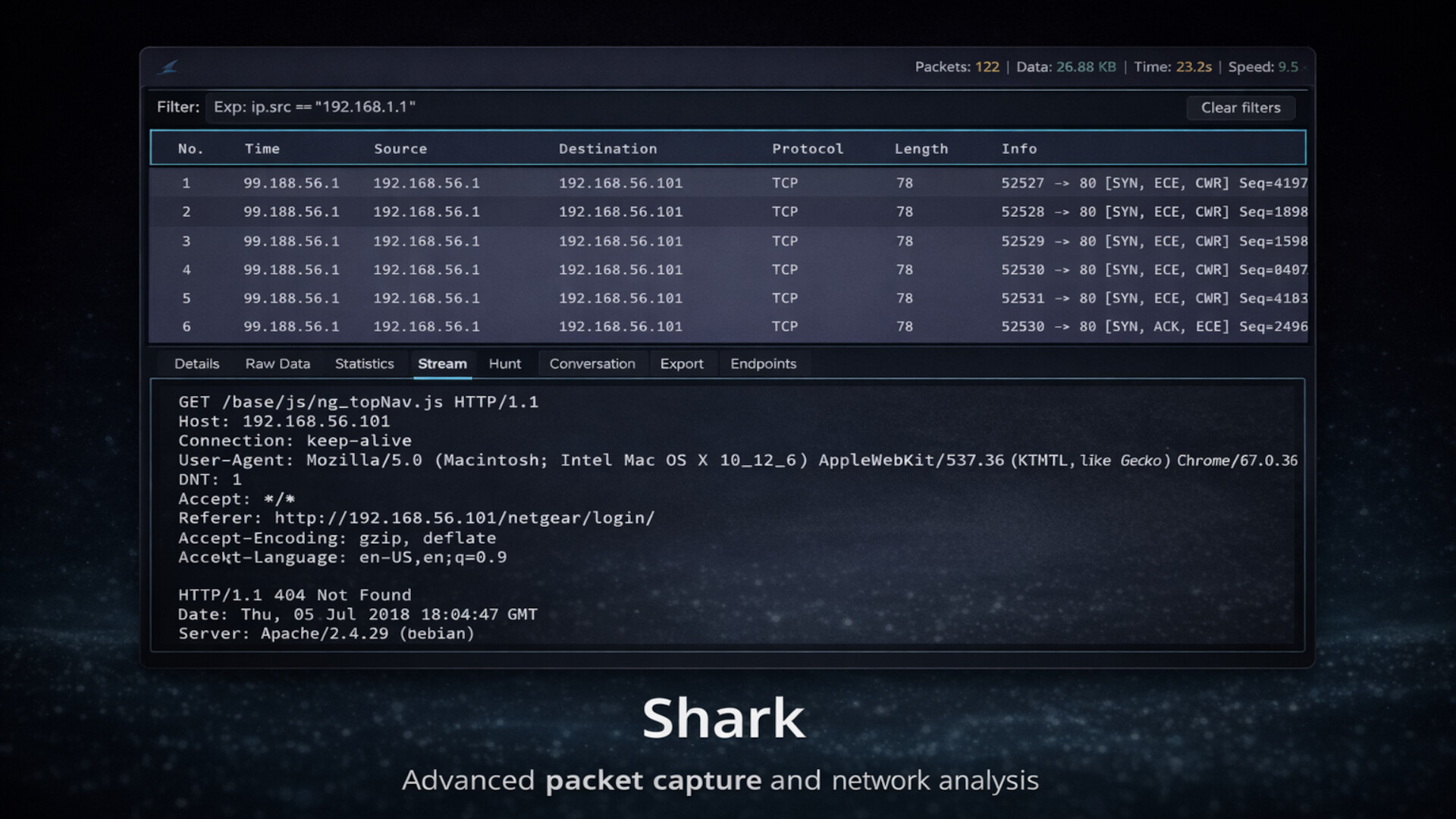This screenshot has height=819, width=1456.
Task: Switch to the Raw Data tab
Action: coord(278,364)
